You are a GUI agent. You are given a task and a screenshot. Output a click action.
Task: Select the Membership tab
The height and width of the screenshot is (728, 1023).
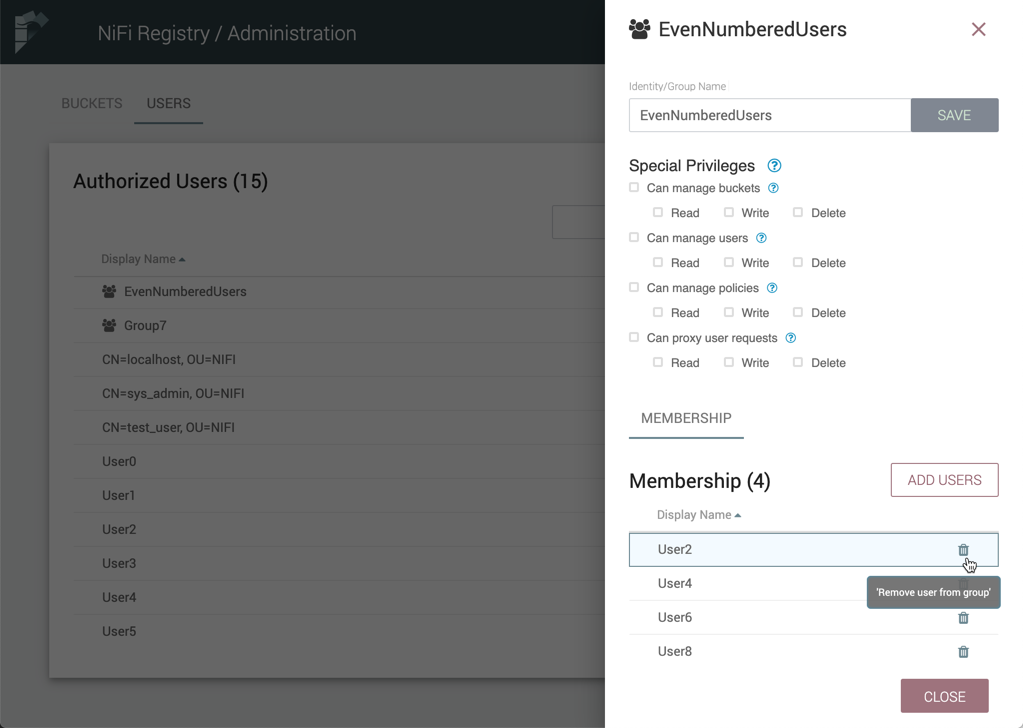686,418
